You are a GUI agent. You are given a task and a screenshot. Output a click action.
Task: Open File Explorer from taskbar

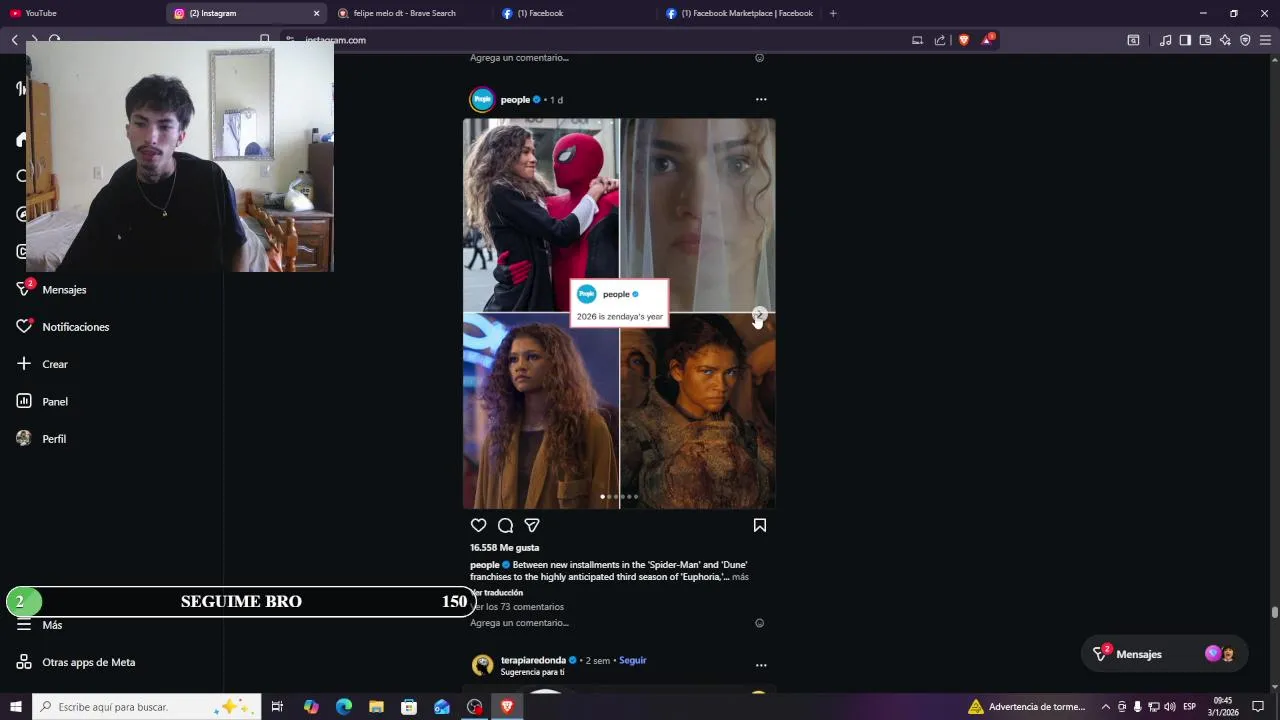coord(376,707)
